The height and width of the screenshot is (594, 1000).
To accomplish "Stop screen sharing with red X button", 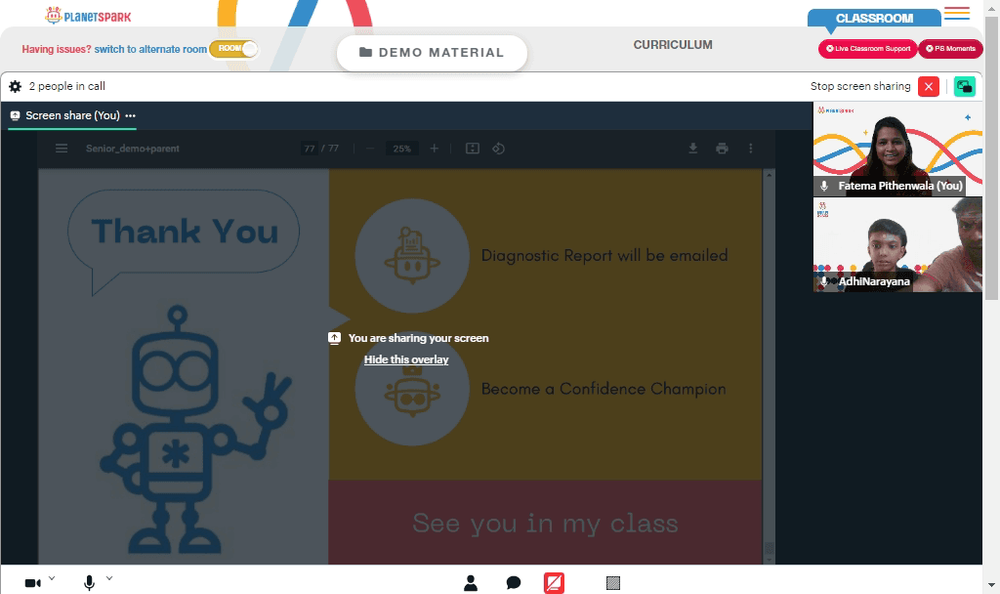I will (x=928, y=86).
